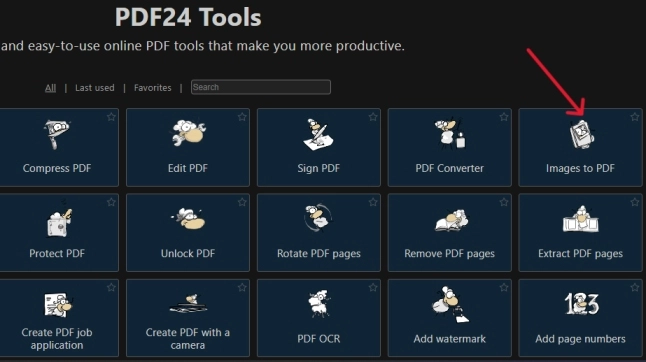646x362 pixels.
Task: Click the Sign PDF label
Action: pyautogui.click(x=318, y=168)
